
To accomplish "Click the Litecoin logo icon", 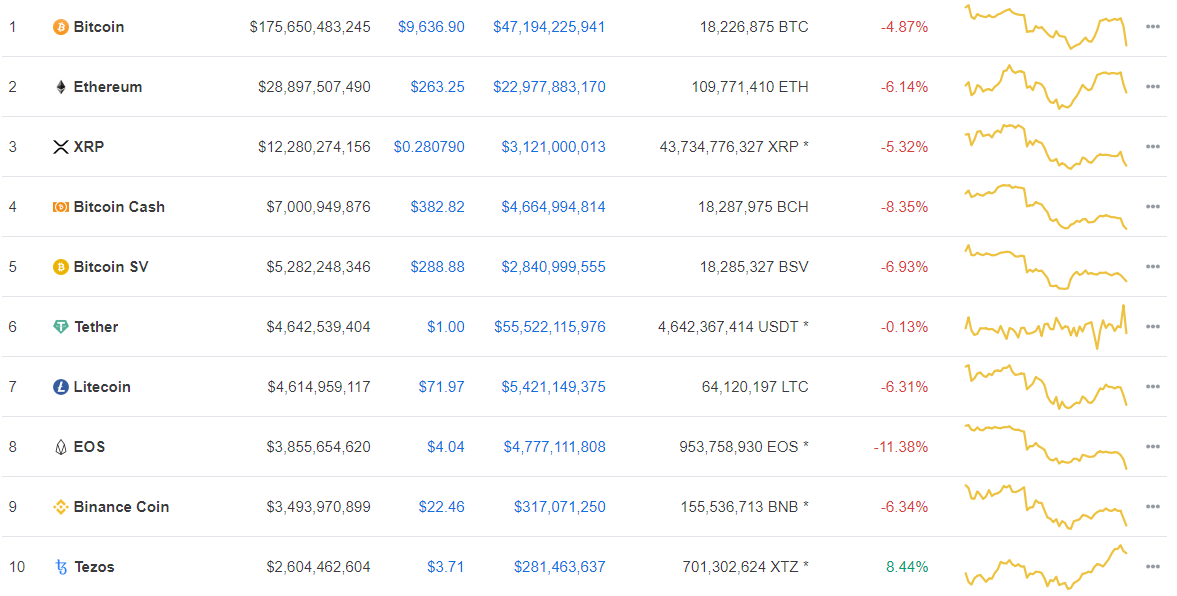I will pos(60,386).
